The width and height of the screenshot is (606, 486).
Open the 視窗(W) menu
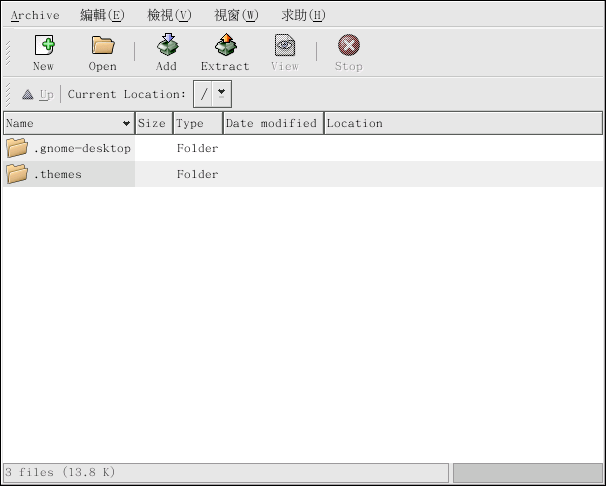pos(236,15)
